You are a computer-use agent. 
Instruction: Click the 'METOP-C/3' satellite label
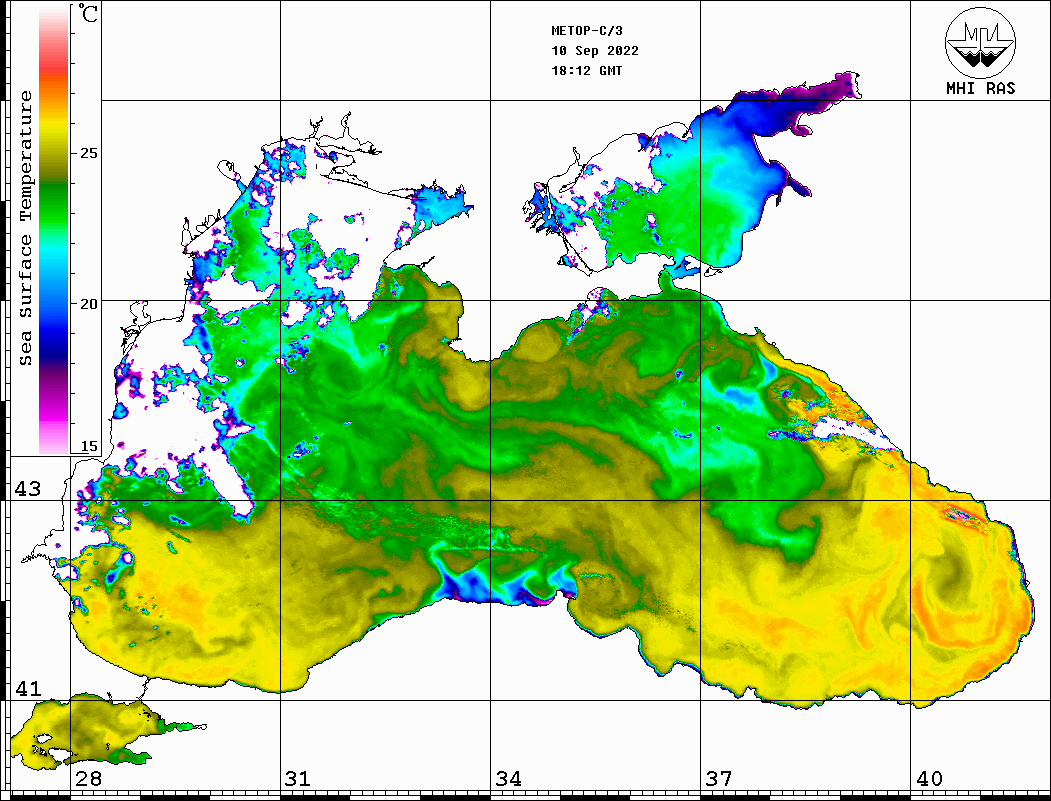click(586, 31)
